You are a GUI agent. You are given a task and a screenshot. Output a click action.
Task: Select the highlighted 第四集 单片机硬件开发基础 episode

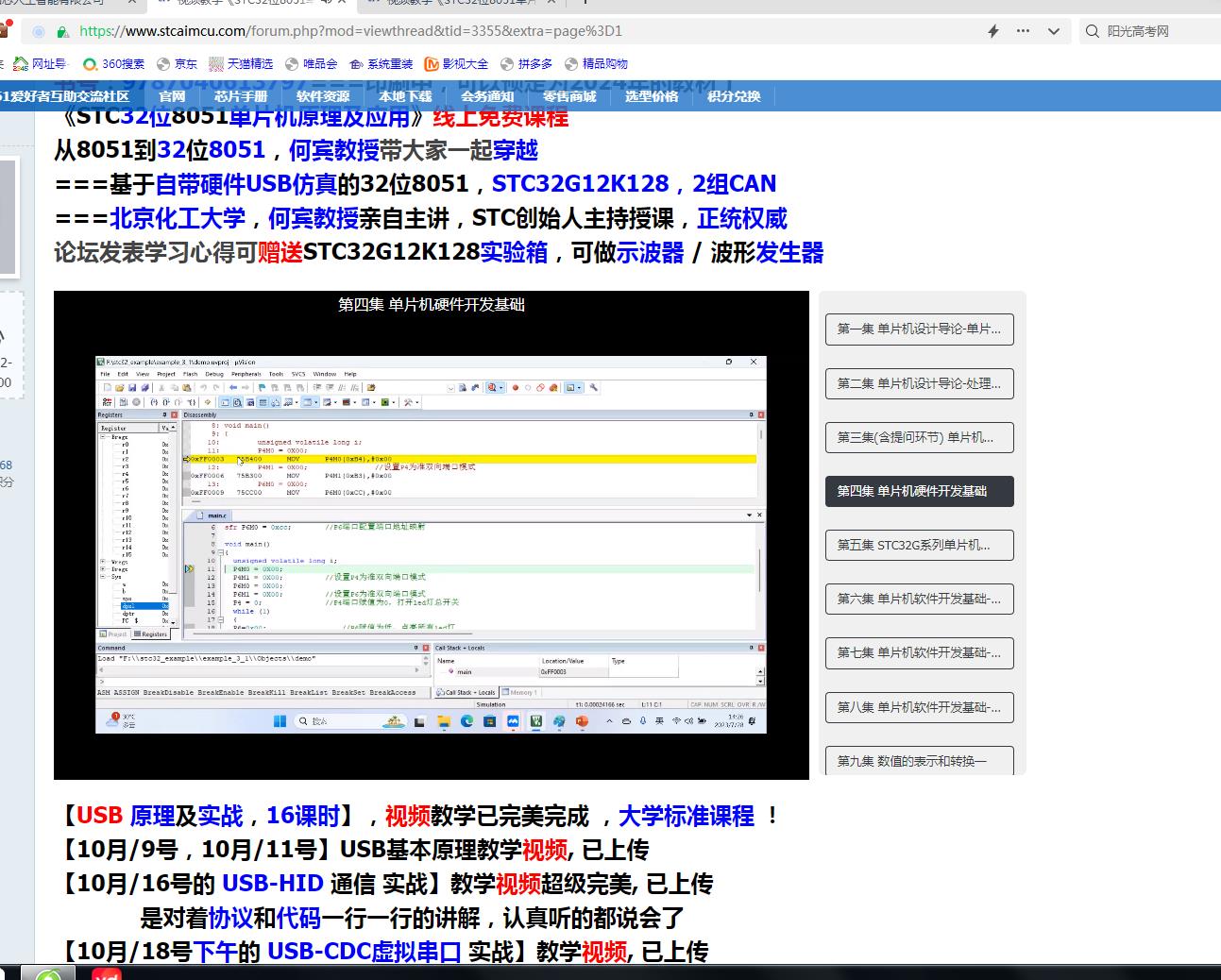[x=919, y=491]
